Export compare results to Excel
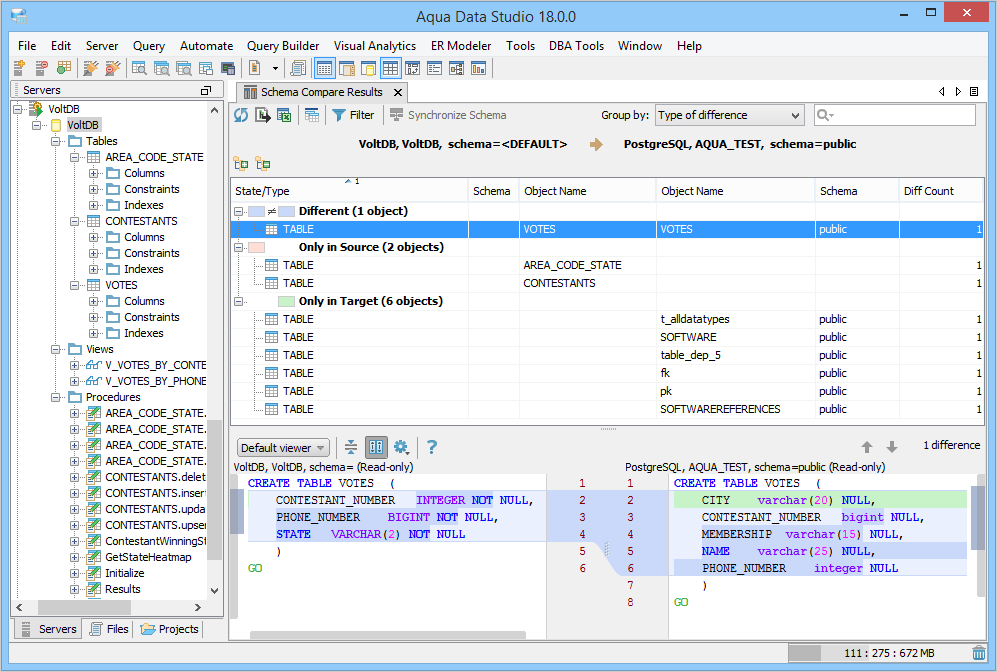The image size is (997, 672). (x=284, y=115)
